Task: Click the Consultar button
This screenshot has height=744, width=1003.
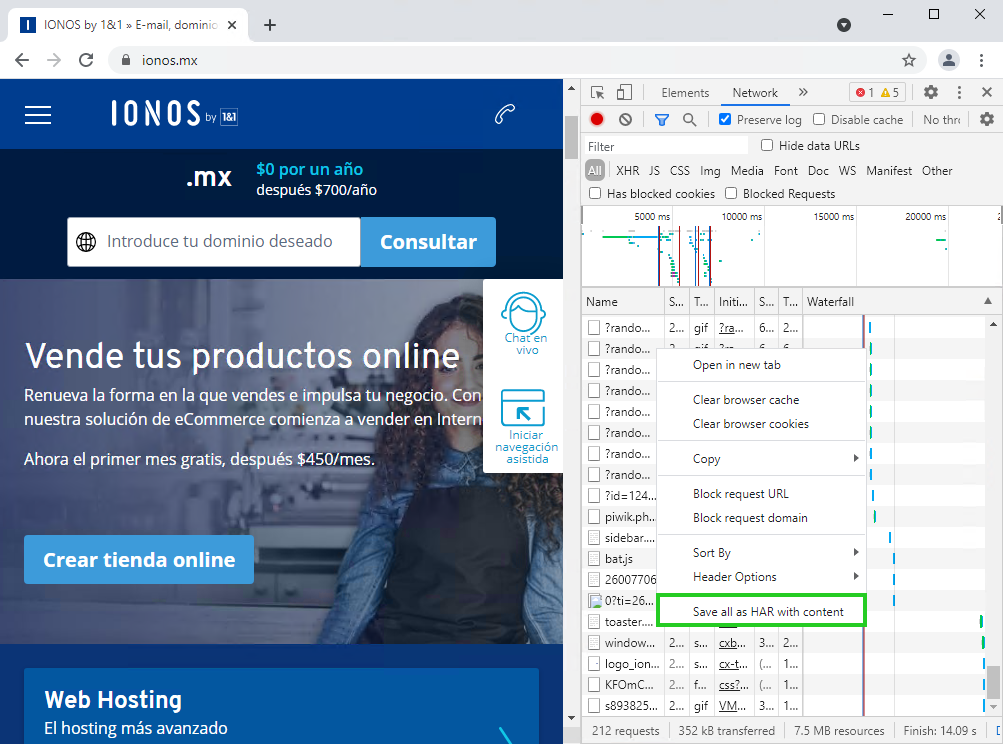Action: pos(428,242)
